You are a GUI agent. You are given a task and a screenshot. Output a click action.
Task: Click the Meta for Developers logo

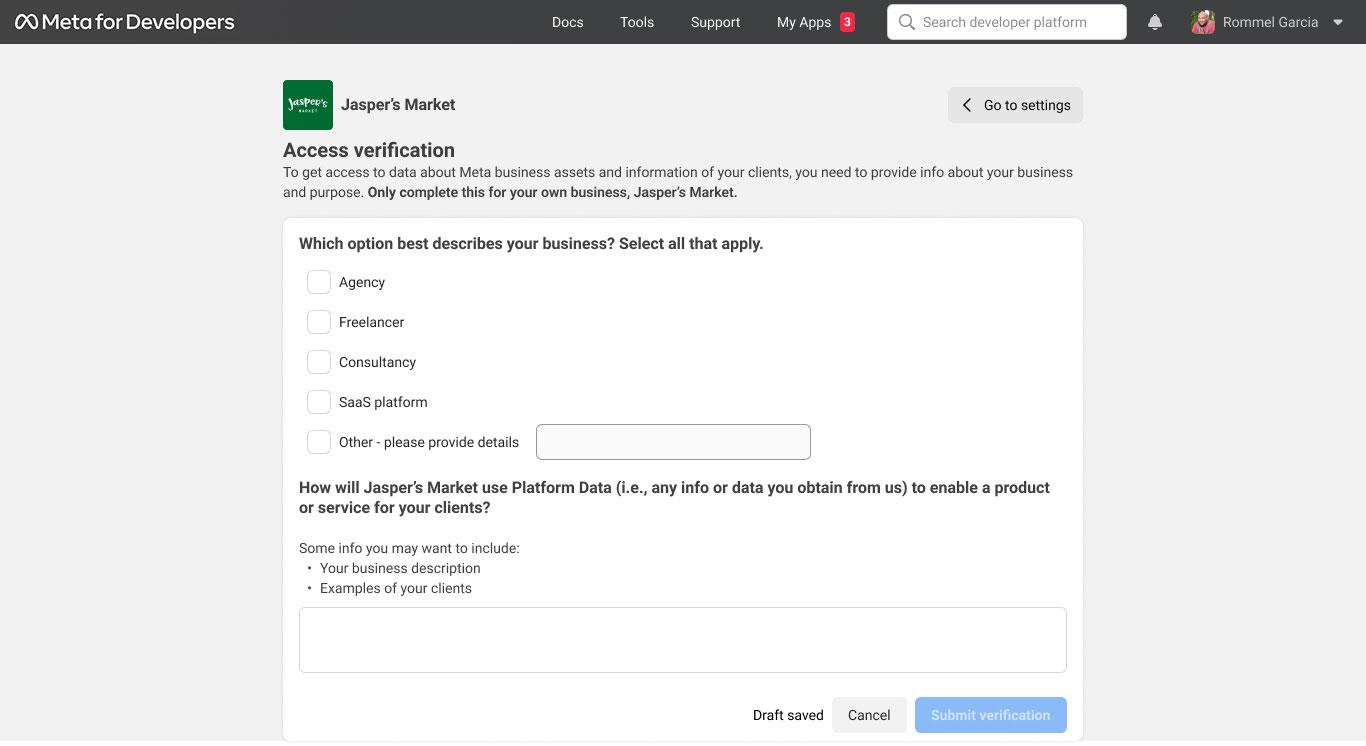(125, 22)
